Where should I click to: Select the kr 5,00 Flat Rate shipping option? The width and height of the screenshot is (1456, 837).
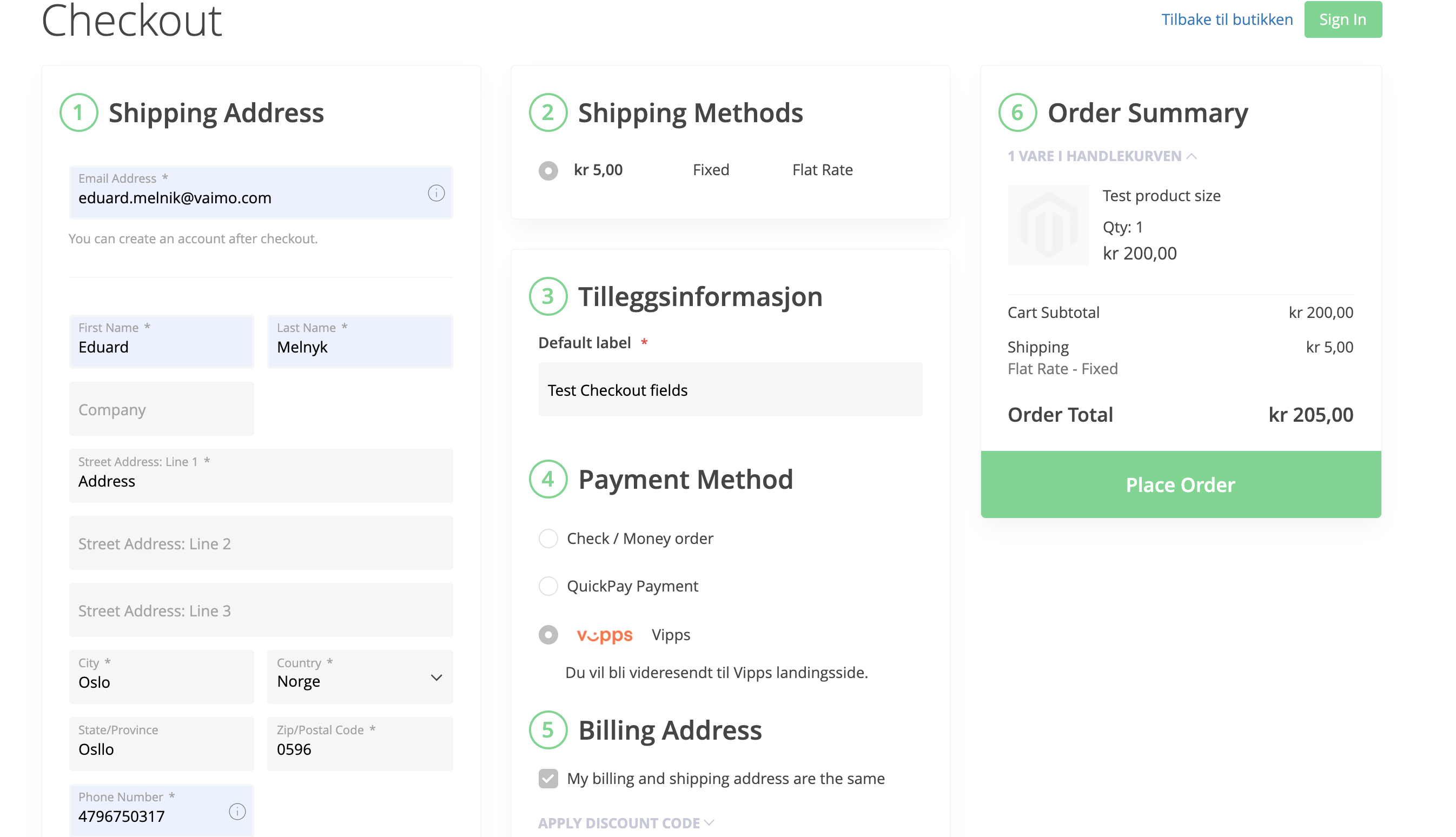click(x=547, y=170)
